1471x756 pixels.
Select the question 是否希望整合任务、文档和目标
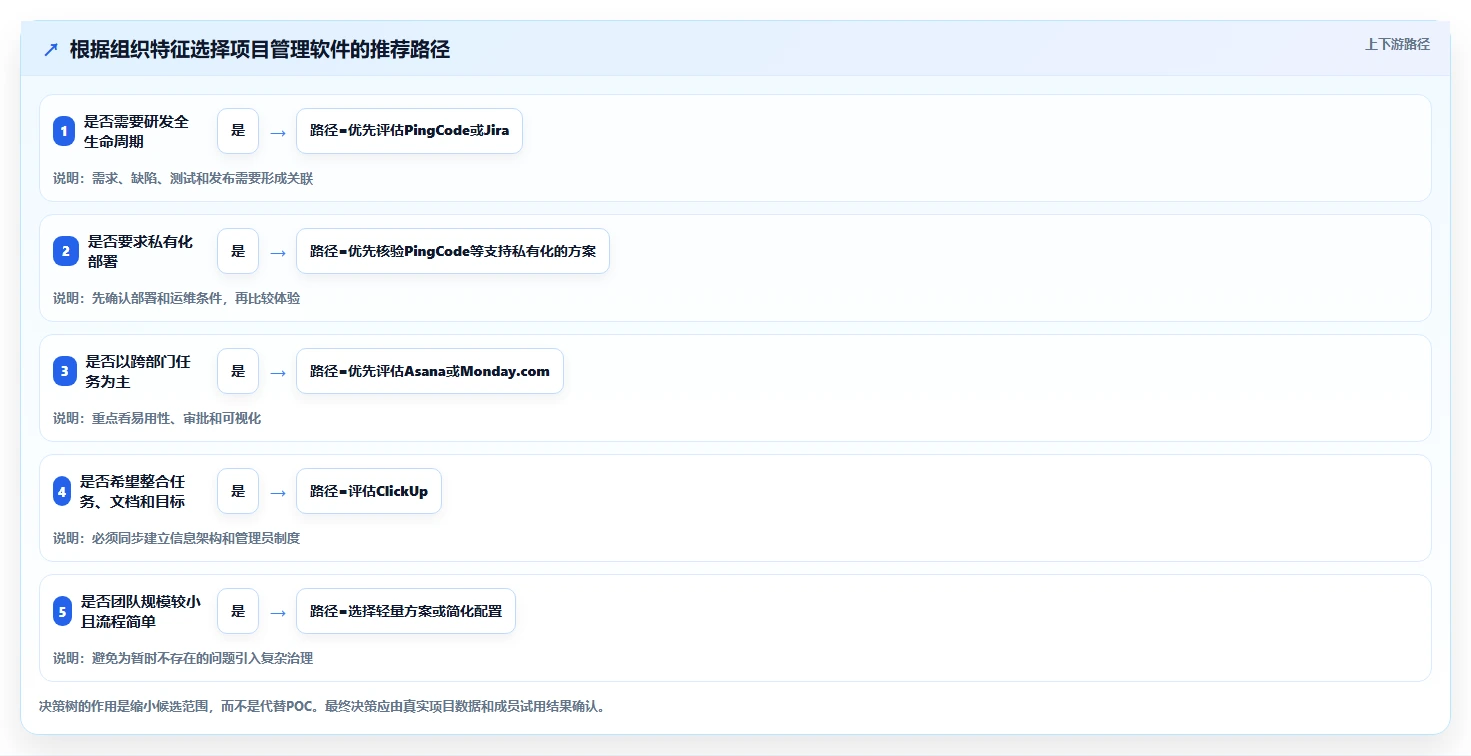133,491
